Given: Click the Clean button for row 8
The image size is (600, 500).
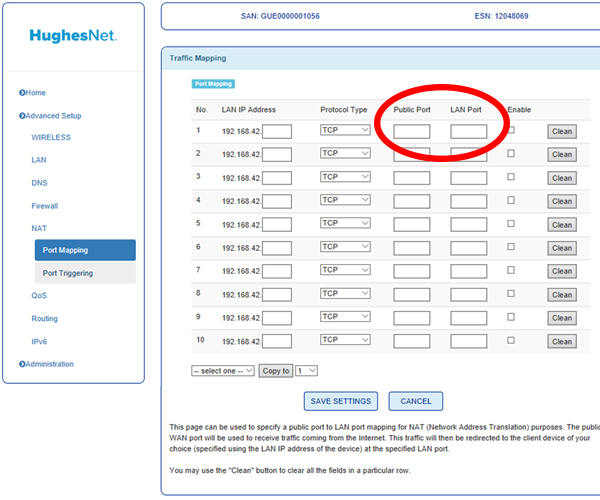Looking at the screenshot, I should tap(562, 295).
